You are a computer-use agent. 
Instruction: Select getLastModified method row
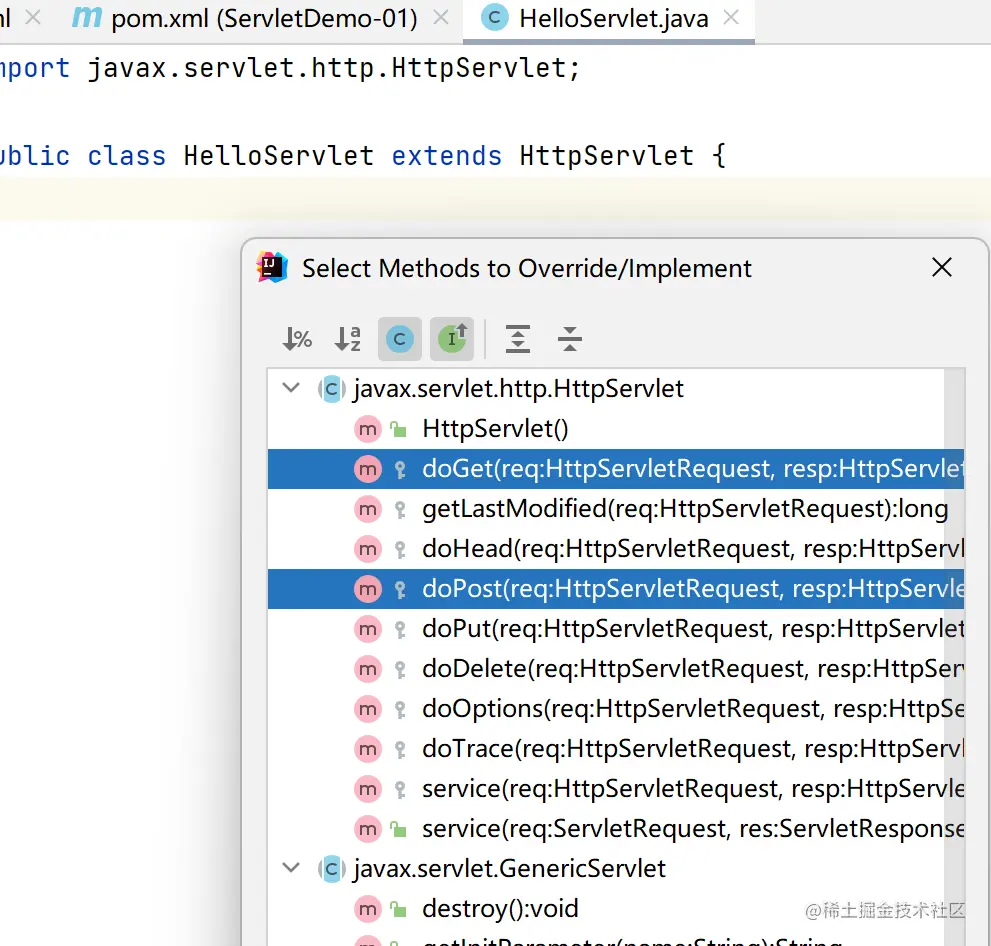(x=616, y=509)
